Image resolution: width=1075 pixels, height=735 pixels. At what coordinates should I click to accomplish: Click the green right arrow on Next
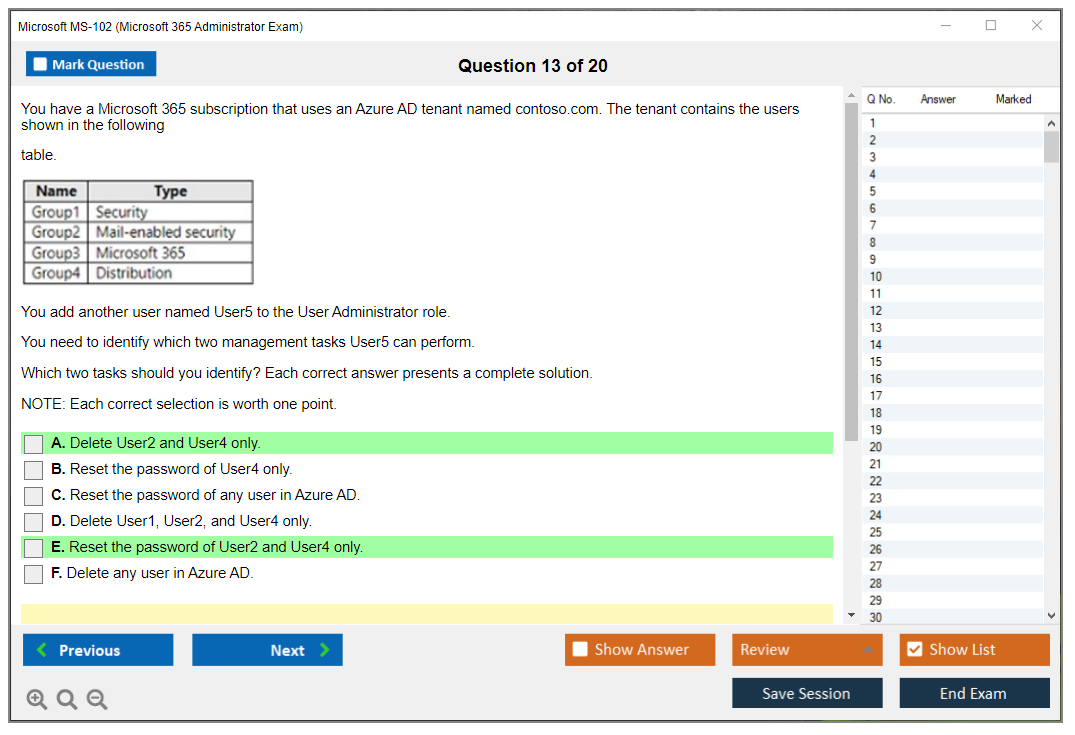click(x=324, y=649)
